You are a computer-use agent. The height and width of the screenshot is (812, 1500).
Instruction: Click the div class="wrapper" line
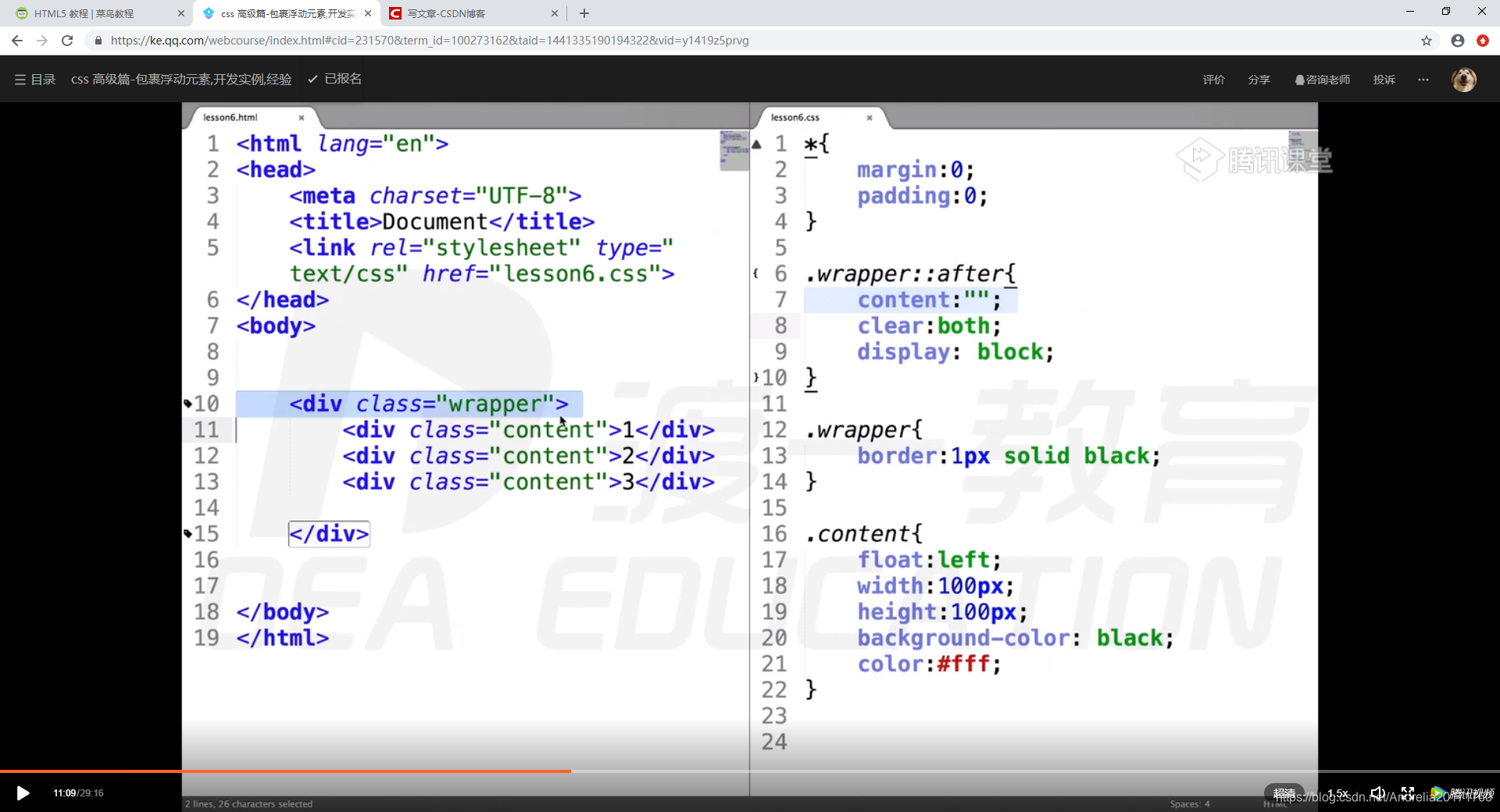[429, 404]
